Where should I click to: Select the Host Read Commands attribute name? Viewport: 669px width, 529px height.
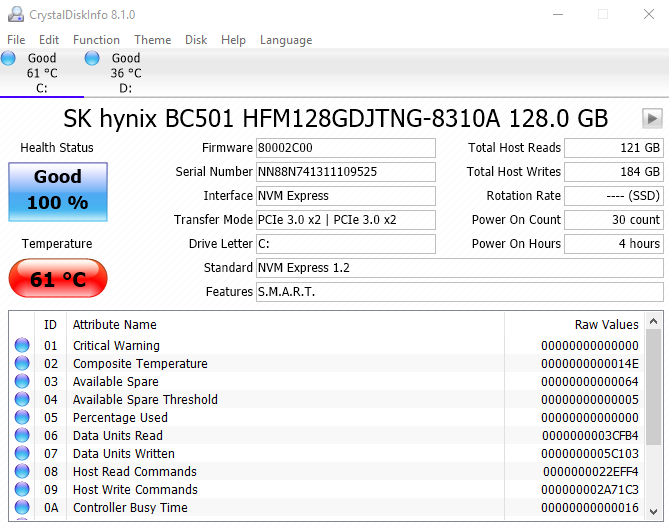(x=135, y=471)
